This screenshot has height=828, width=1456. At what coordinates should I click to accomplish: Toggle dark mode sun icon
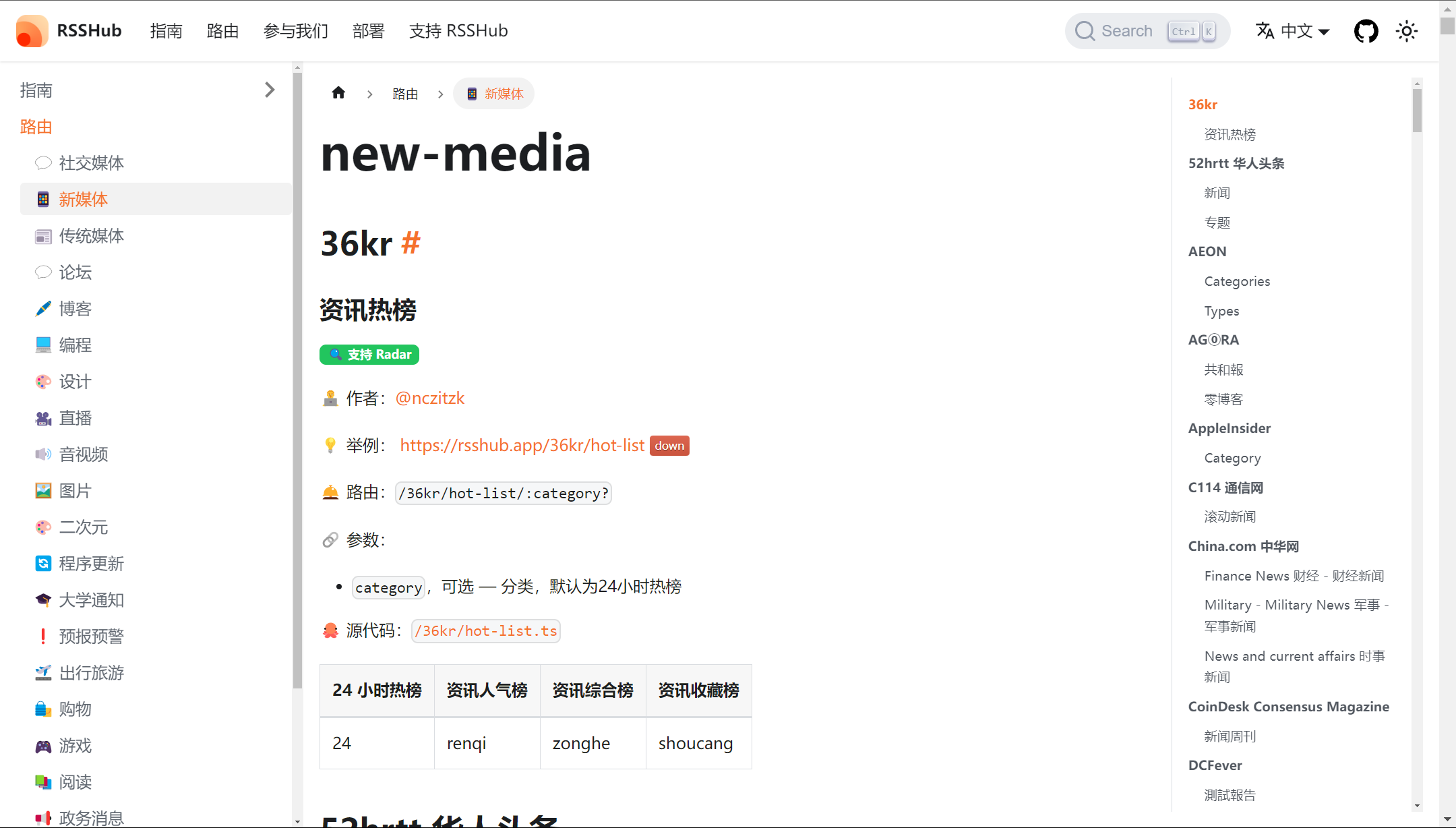(1407, 31)
